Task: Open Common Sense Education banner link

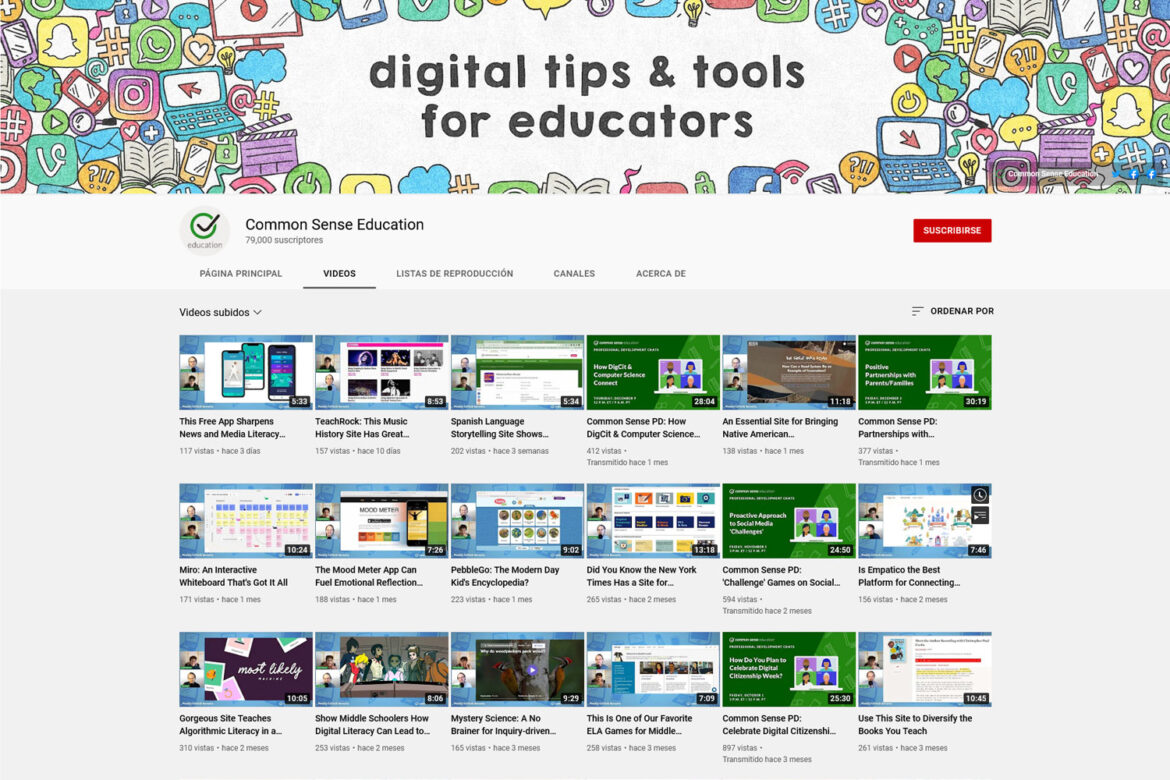Action: pyautogui.click(x=1051, y=174)
